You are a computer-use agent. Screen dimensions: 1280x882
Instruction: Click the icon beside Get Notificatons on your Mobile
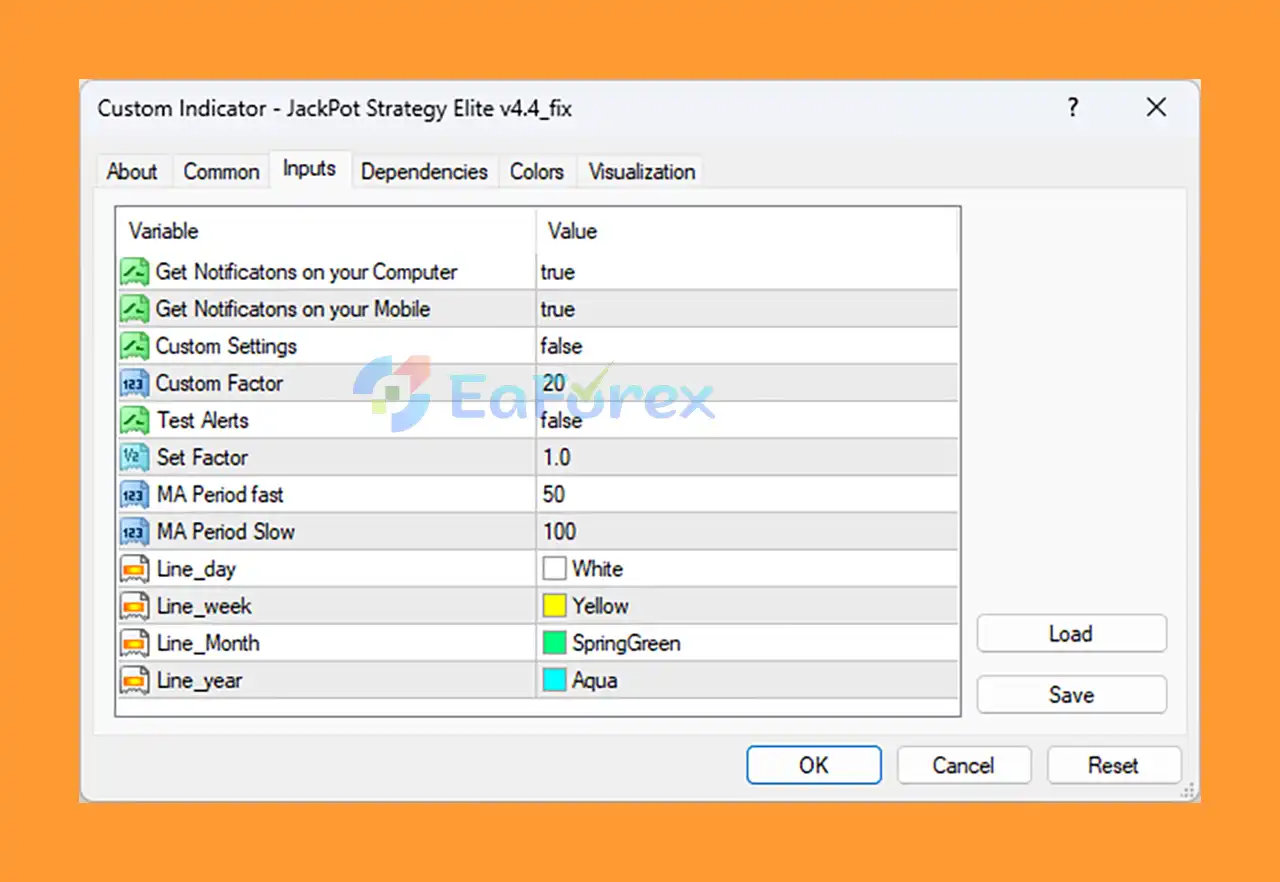click(134, 309)
